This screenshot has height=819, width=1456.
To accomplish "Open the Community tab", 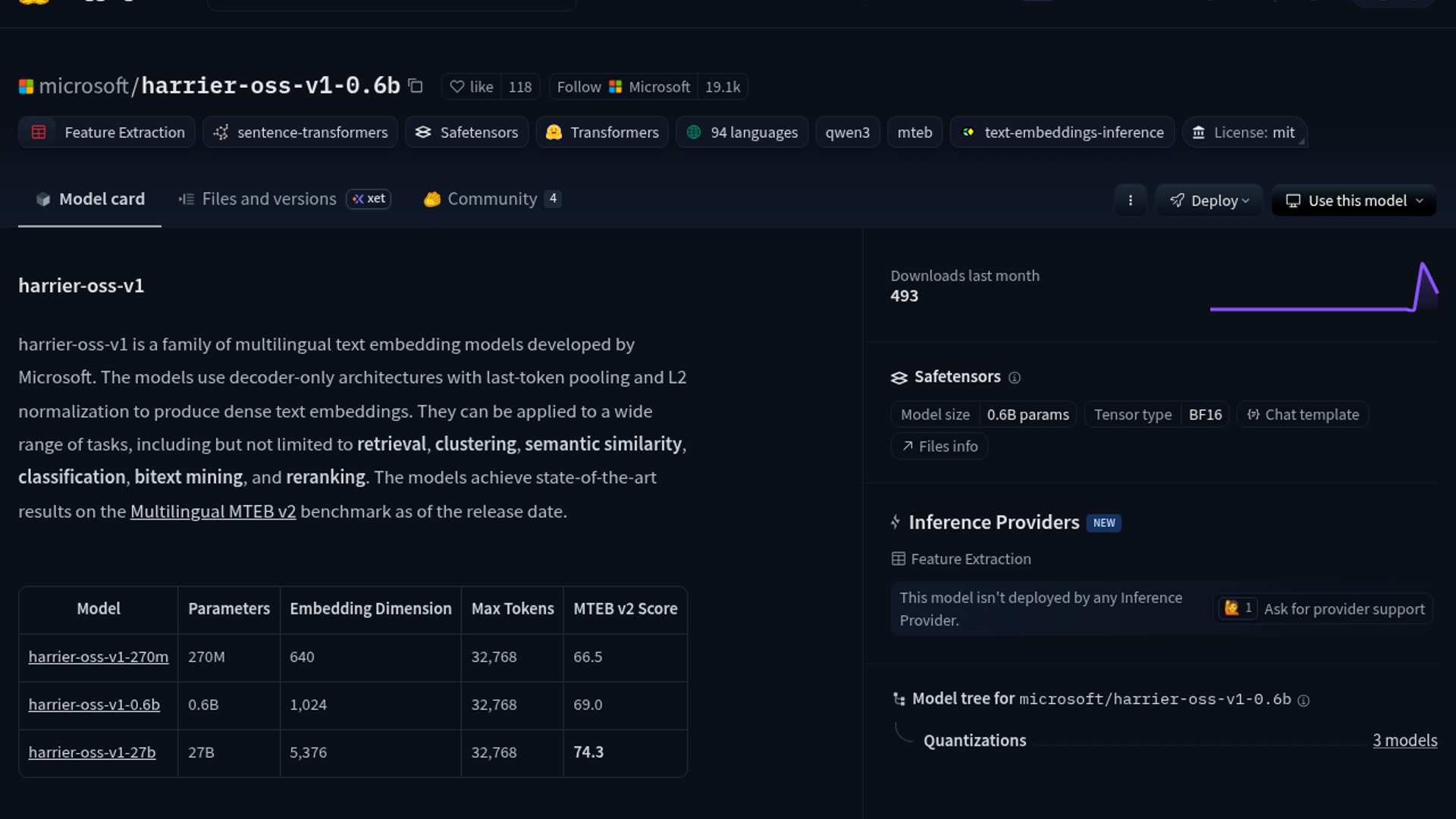I will (x=491, y=199).
